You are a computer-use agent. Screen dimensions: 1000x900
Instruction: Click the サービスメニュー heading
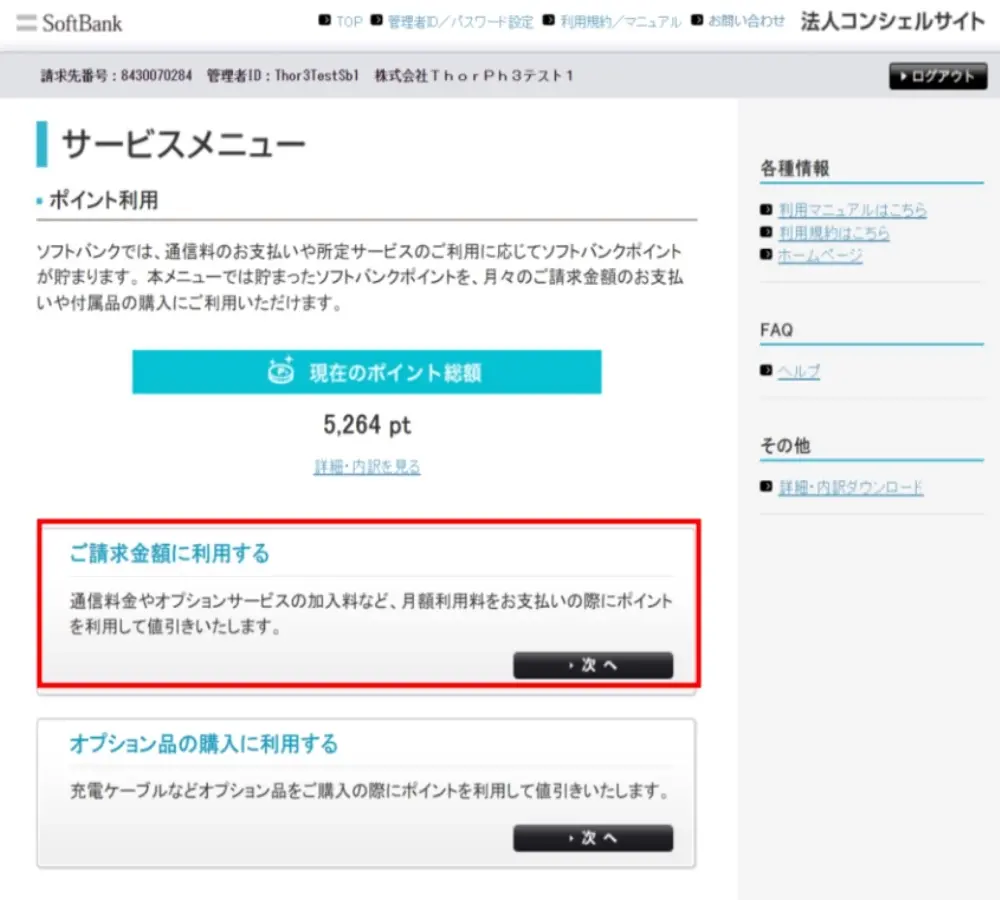(x=184, y=144)
